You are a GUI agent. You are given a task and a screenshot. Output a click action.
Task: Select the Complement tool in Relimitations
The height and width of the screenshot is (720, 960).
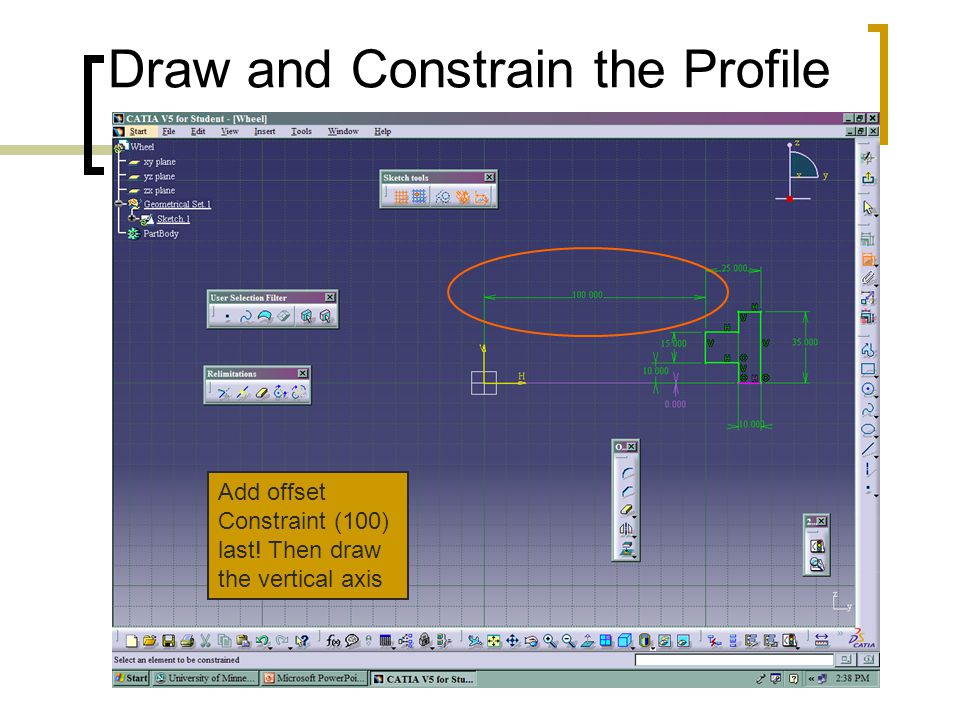point(299,392)
